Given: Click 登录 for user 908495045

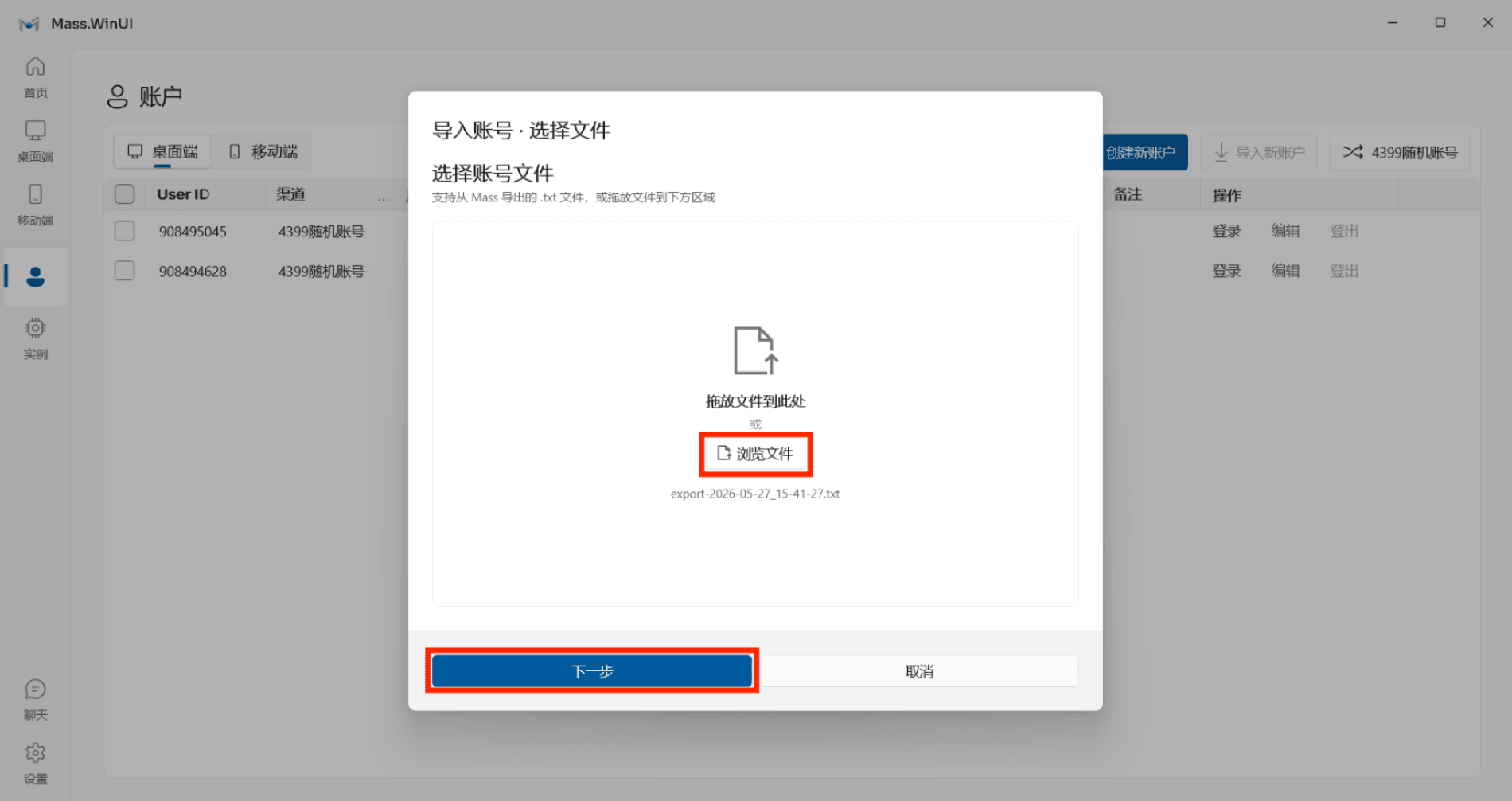Looking at the screenshot, I should tap(1226, 231).
